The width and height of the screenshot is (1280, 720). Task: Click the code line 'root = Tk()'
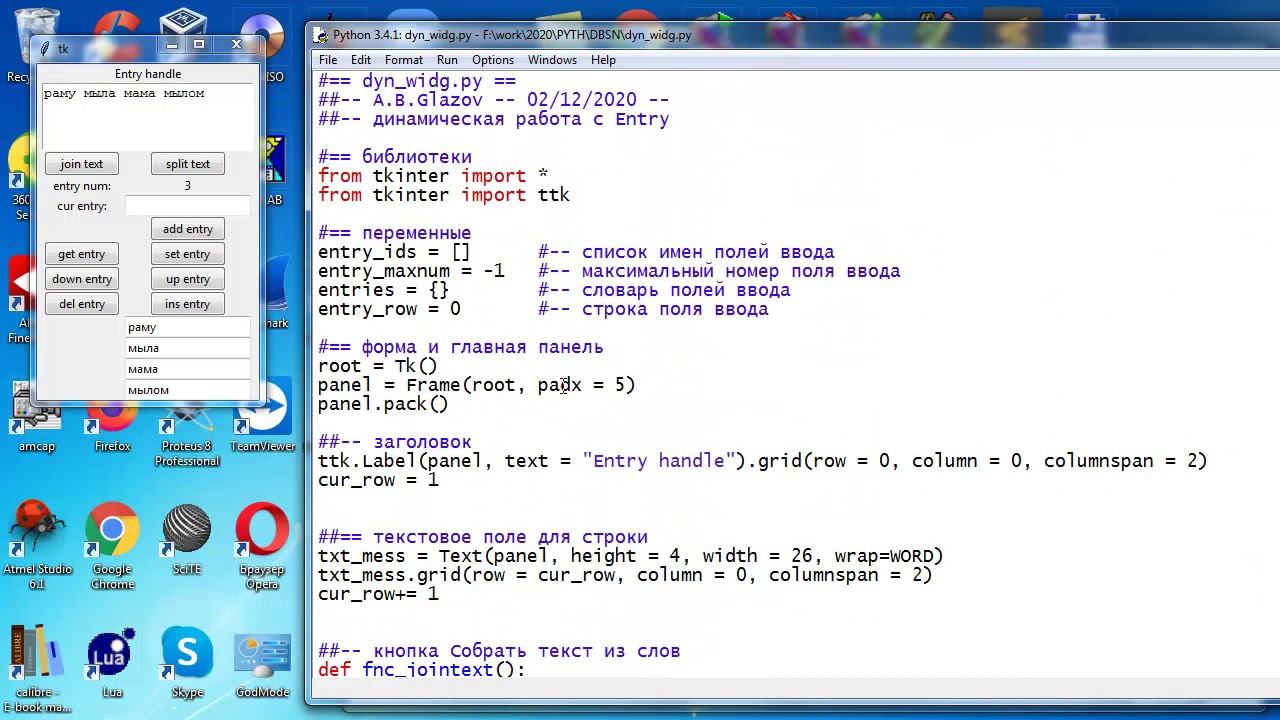(378, 366)
